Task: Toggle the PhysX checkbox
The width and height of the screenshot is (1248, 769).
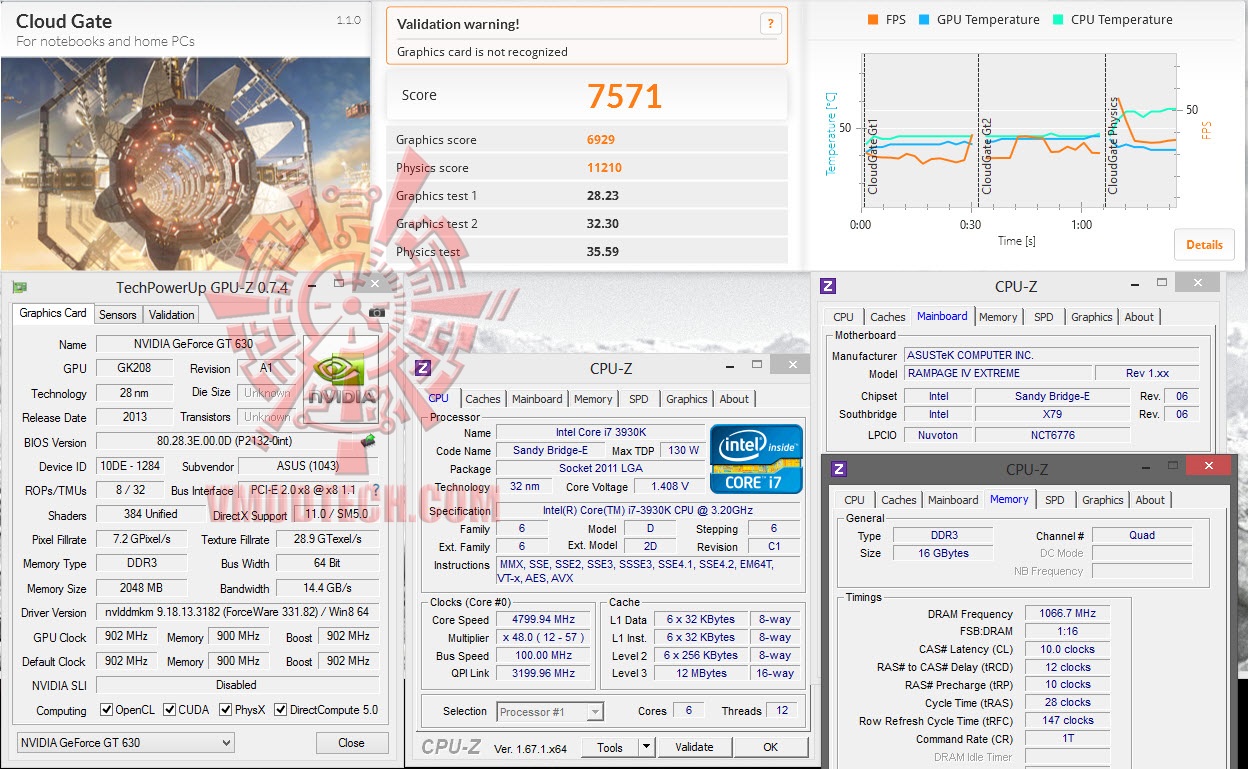Action: tap(228, 710)
